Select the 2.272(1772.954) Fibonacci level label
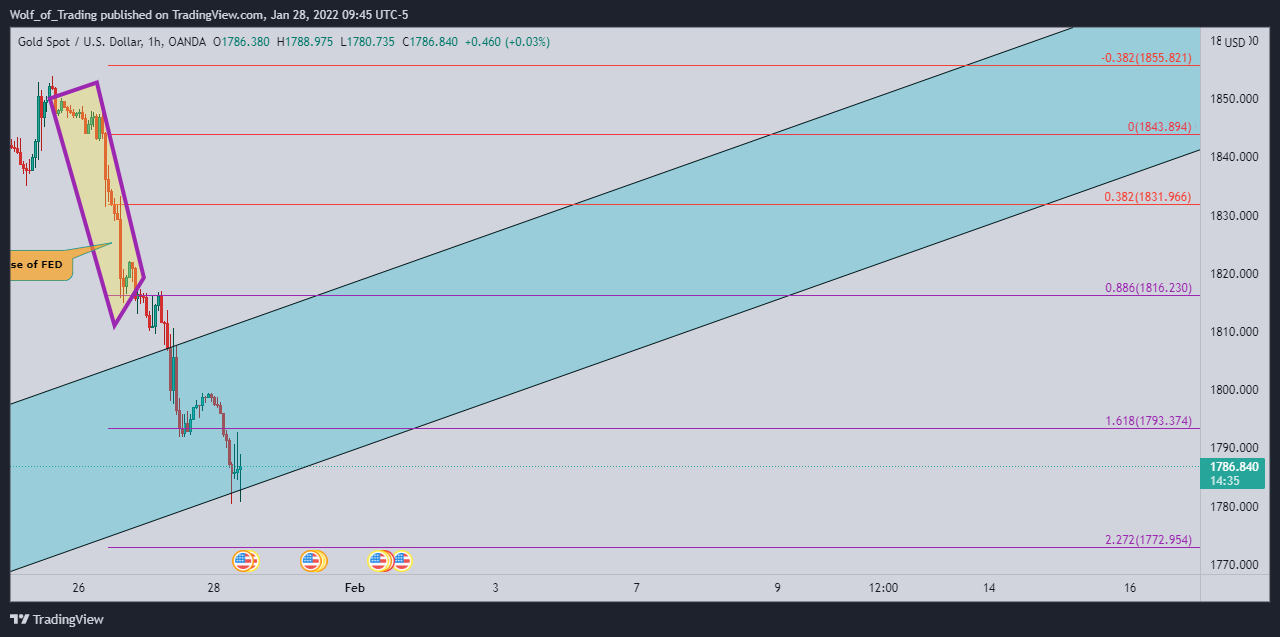 [x=1148, y=540]
